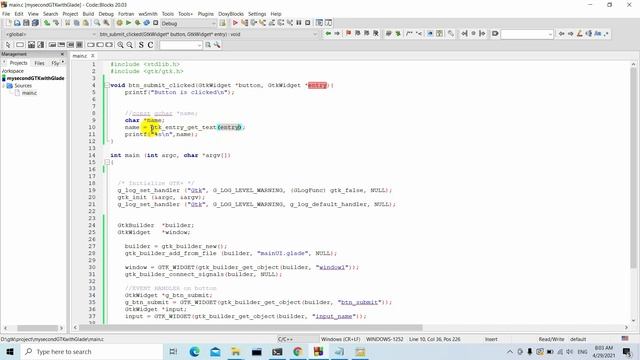Open the btn_submit_clicked function dropdown
This screenshot has width=640, height=360.
click(208, 34)
